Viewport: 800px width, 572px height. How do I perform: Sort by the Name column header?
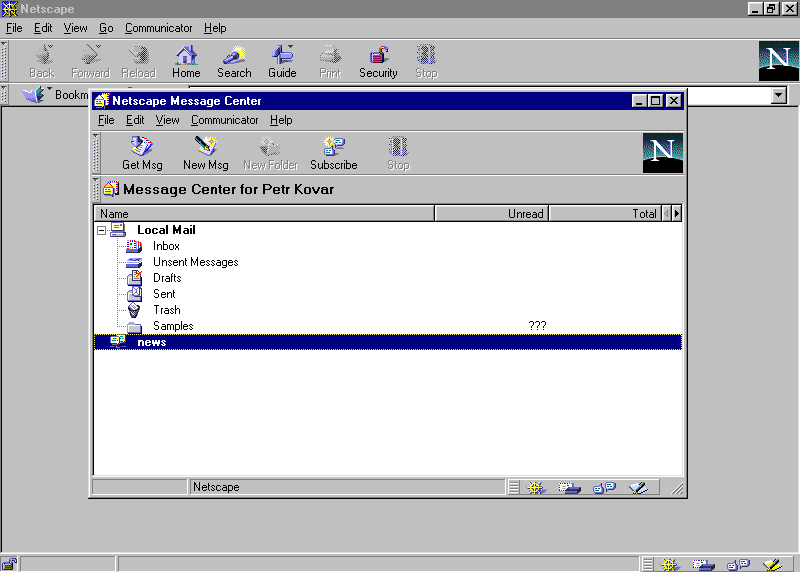coord(264,213)
